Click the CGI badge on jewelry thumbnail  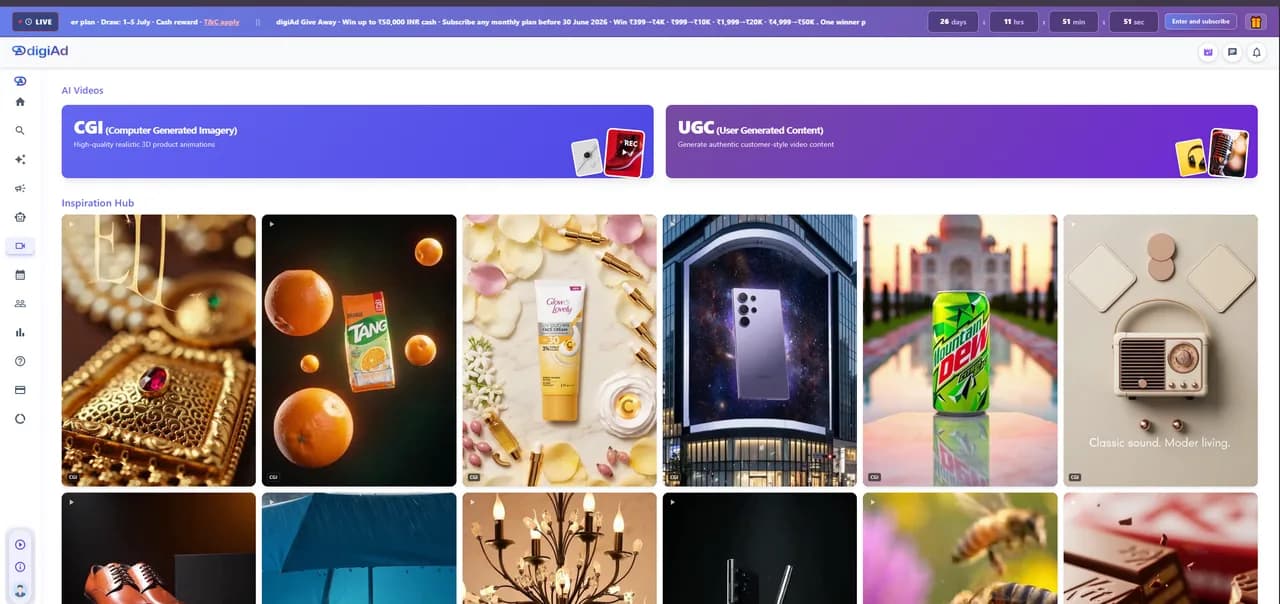point(73,478)
